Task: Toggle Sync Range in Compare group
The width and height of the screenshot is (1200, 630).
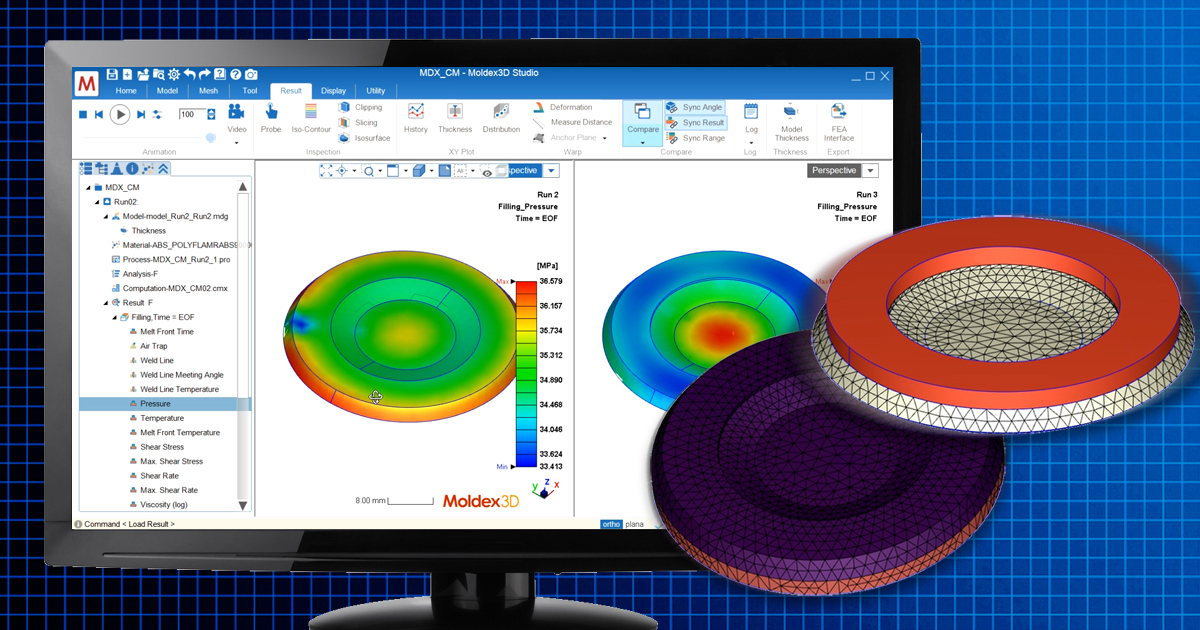Action: coord(695,138)
